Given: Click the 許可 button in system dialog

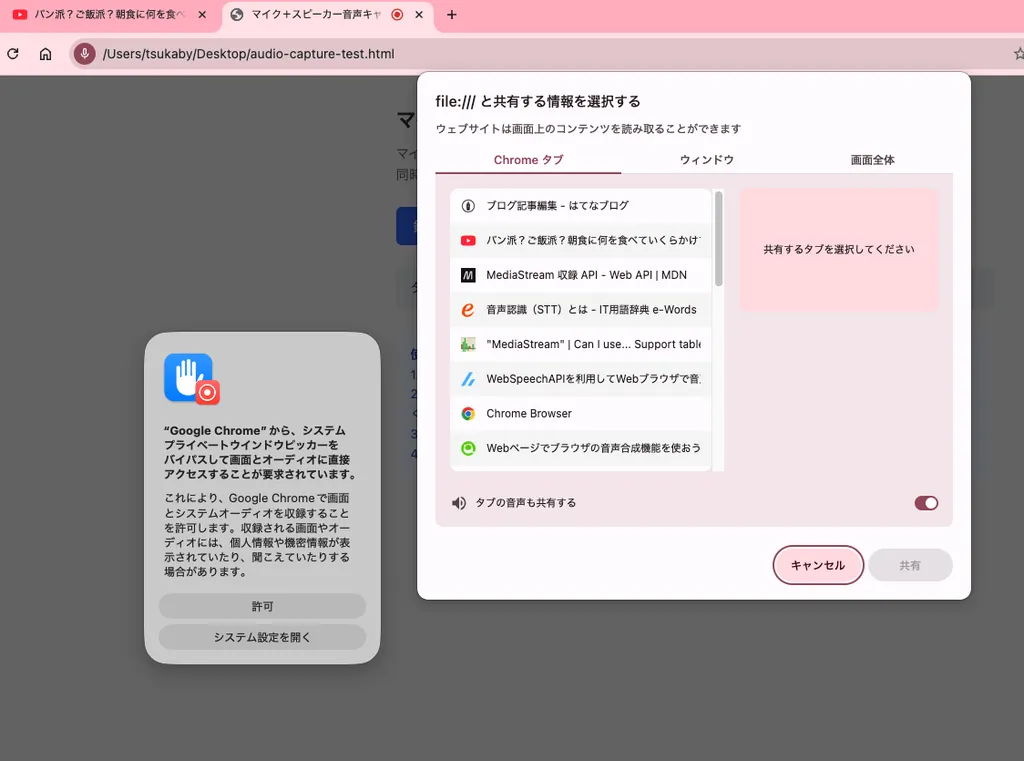Looking at the screenshot, I should pos(262,606).
